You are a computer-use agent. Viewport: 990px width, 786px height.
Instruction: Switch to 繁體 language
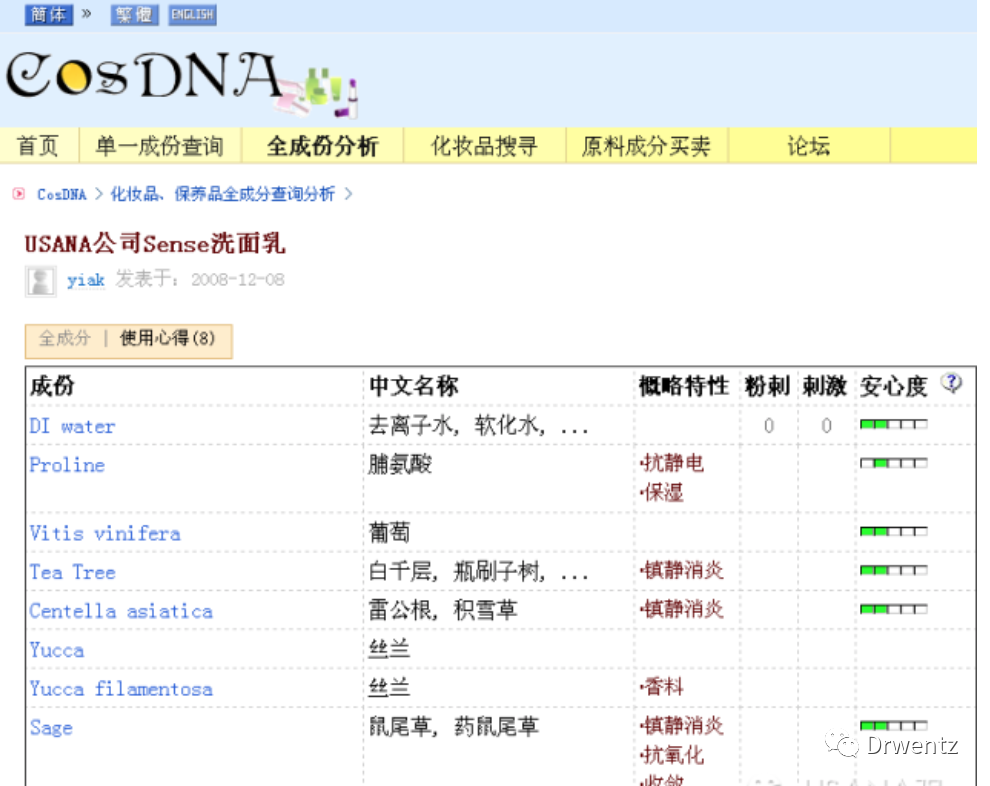point(134,15)
